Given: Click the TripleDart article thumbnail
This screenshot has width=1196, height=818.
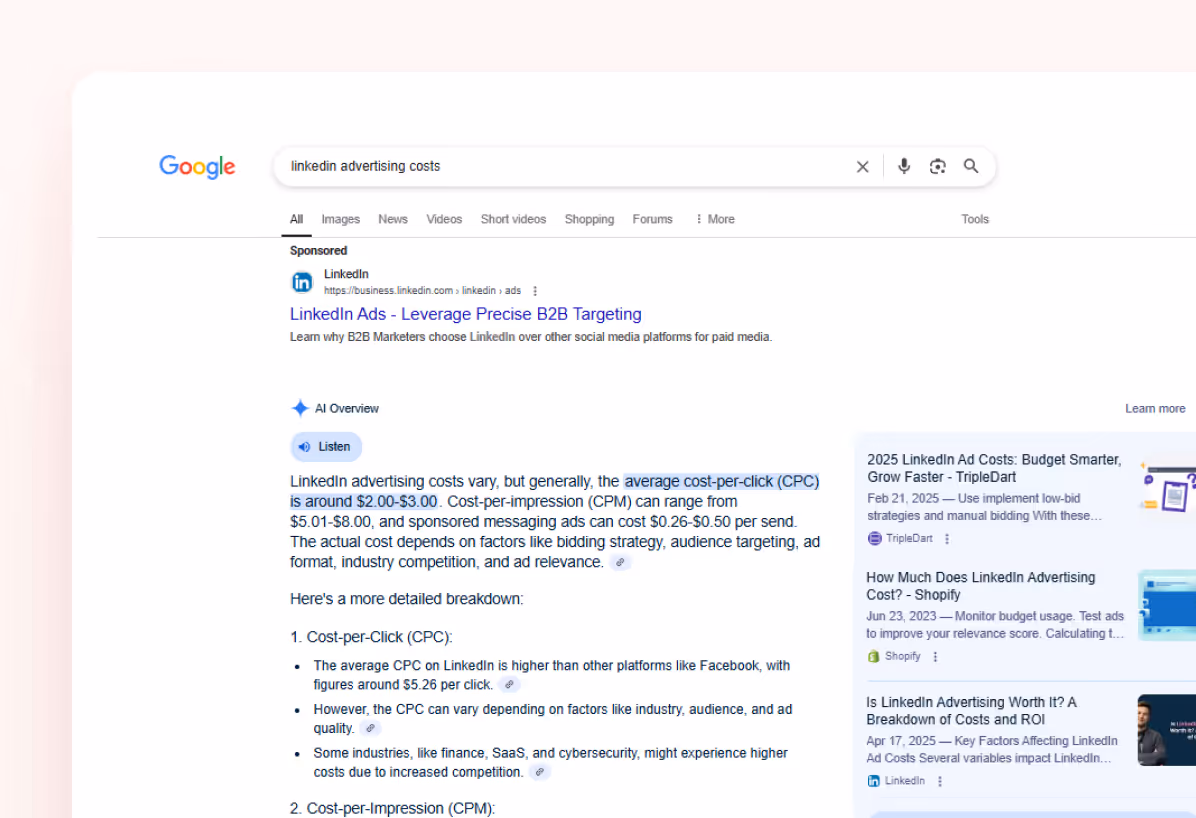Looking at the screenshot, I should [x=1168, y=486].
